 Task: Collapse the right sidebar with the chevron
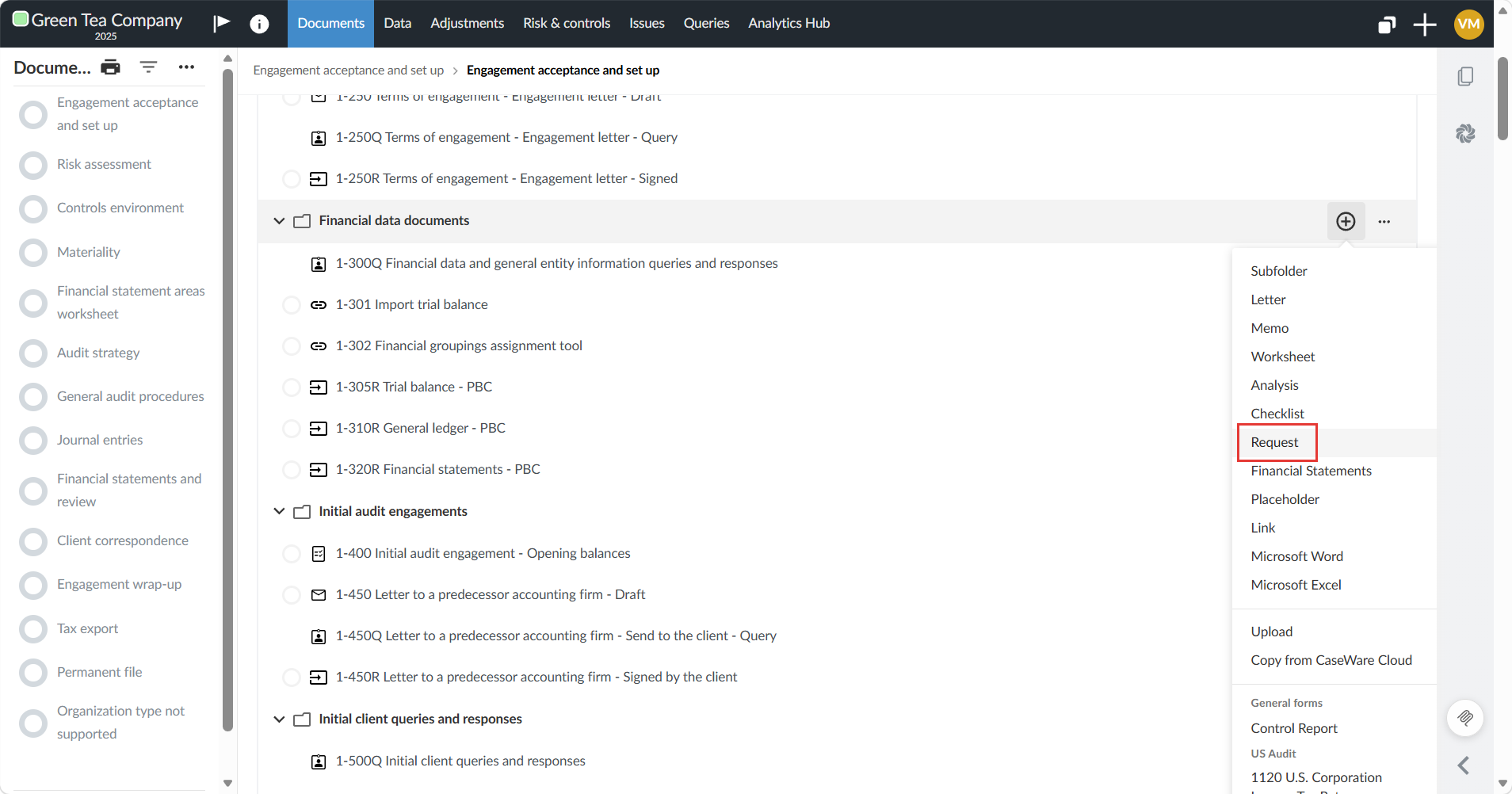click(1464, 765)
